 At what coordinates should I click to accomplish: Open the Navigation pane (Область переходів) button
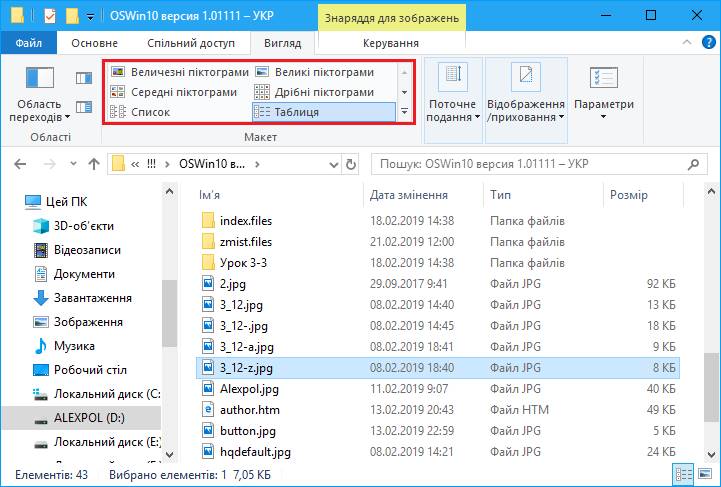click(x=40, y=94)
